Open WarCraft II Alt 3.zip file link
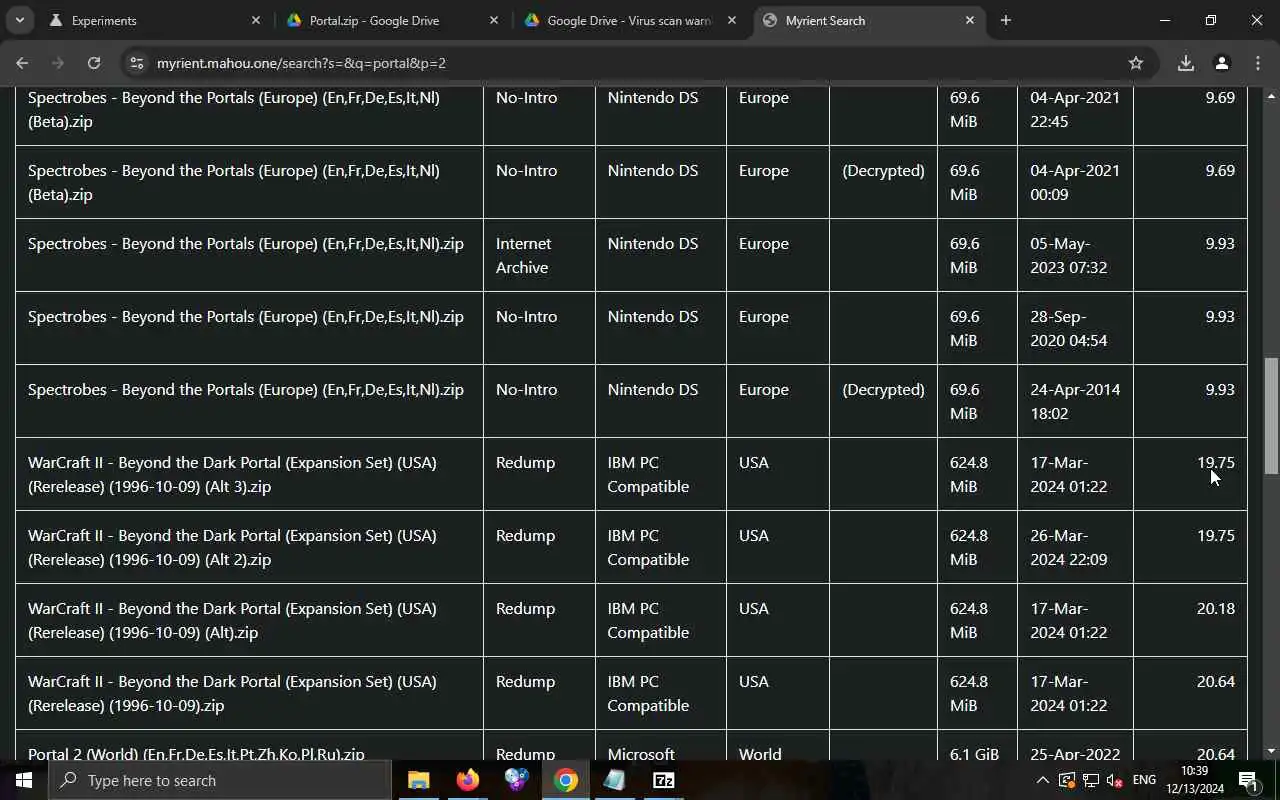The height and width of the screenshot is (800, 1280). pyautogui.click(x=232, y=474)
